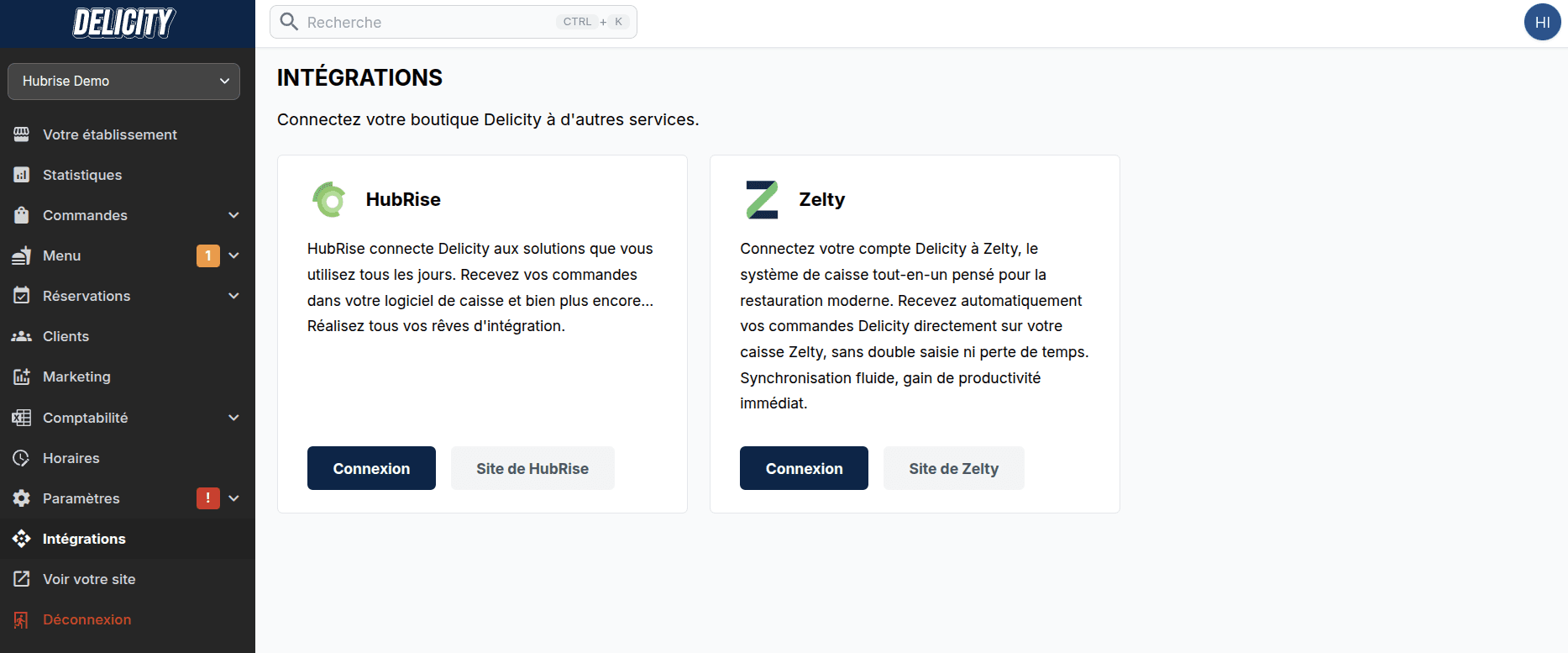1568x653 pixels.
Task: Open Site de HubRise
Action: [532, 468]
